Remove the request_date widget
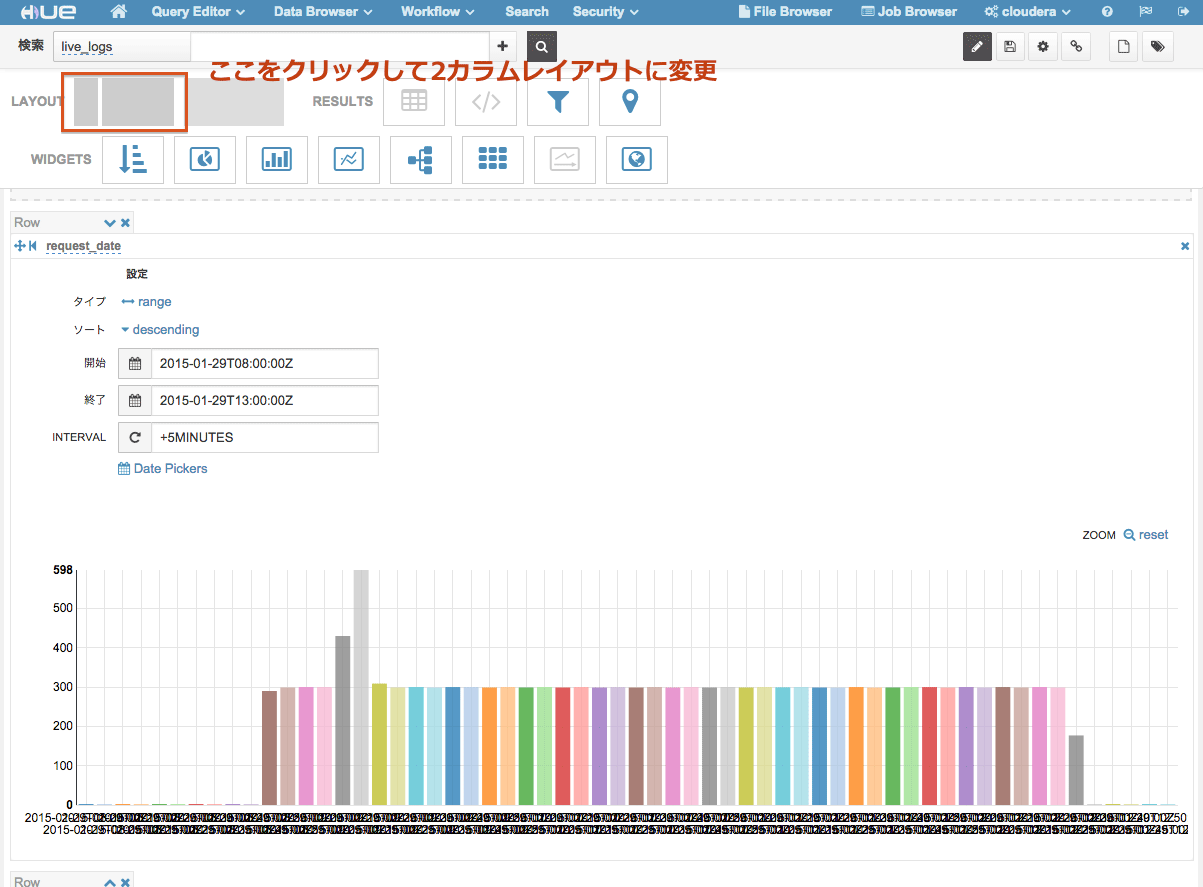Viewport: 1203px width, 887px height. (1185, 246)
